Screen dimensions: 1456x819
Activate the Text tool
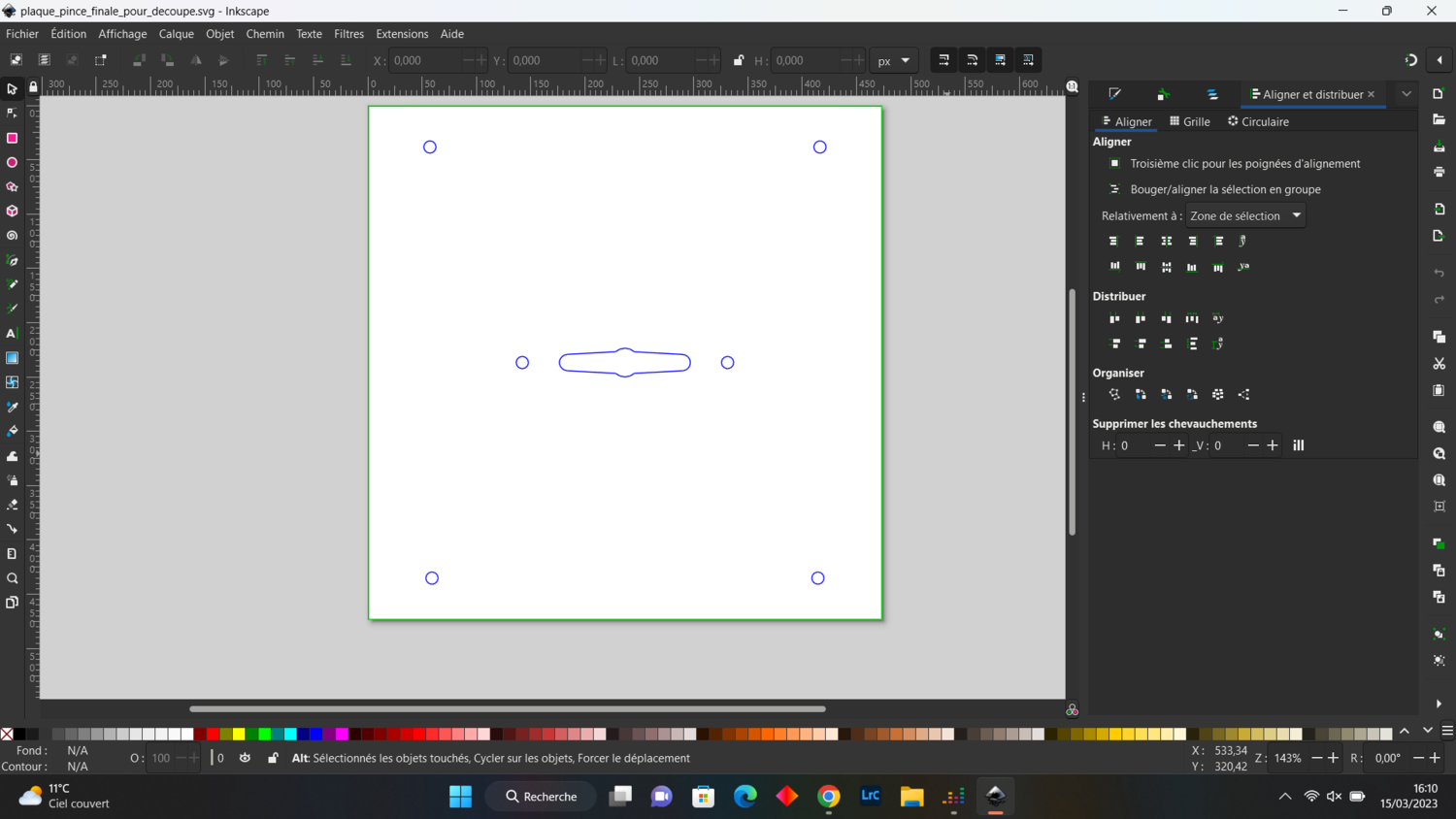coord(12,334)
